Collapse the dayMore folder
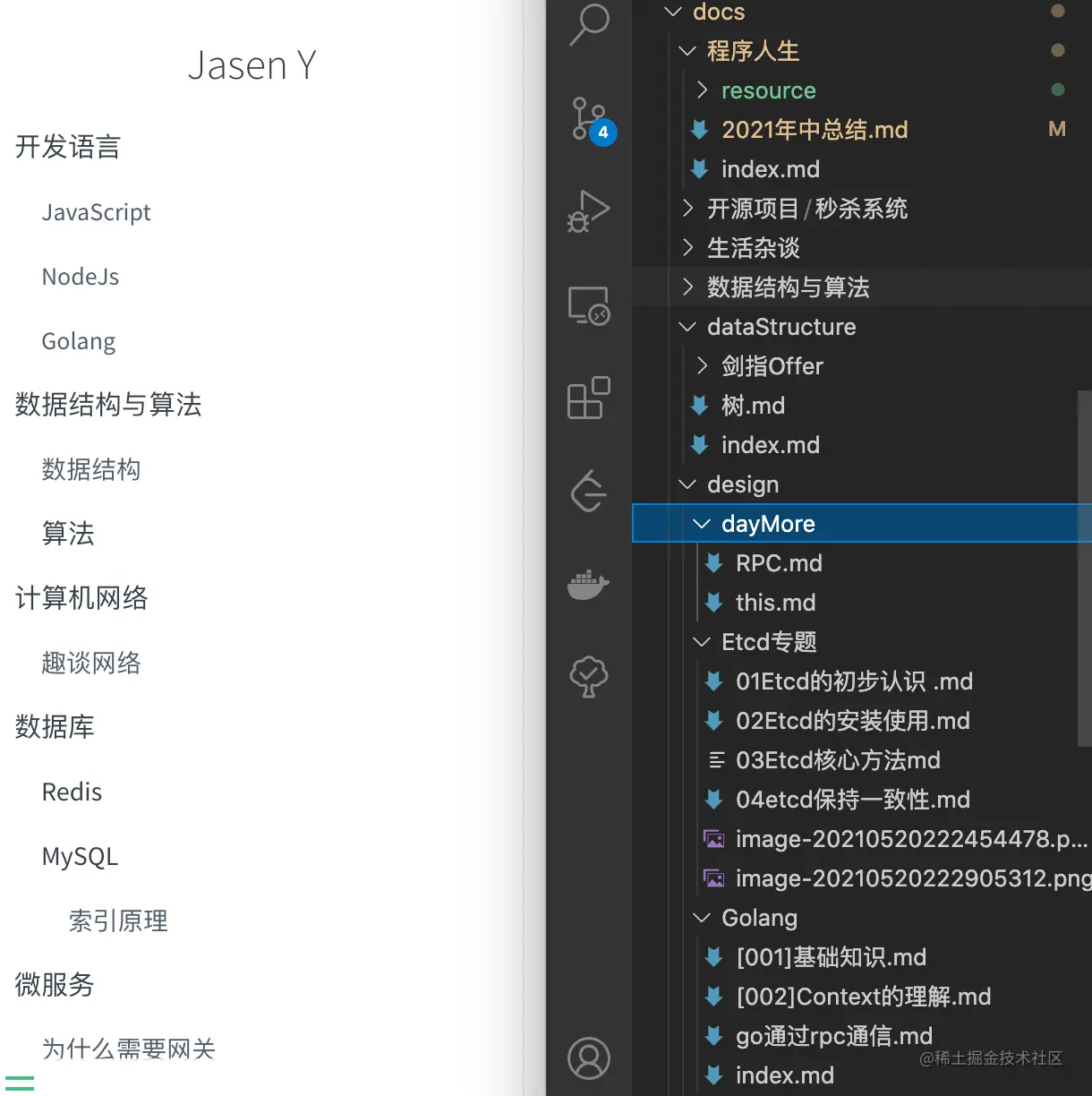This screenshot has width=1092, height=1096. [x=702, y=524]
